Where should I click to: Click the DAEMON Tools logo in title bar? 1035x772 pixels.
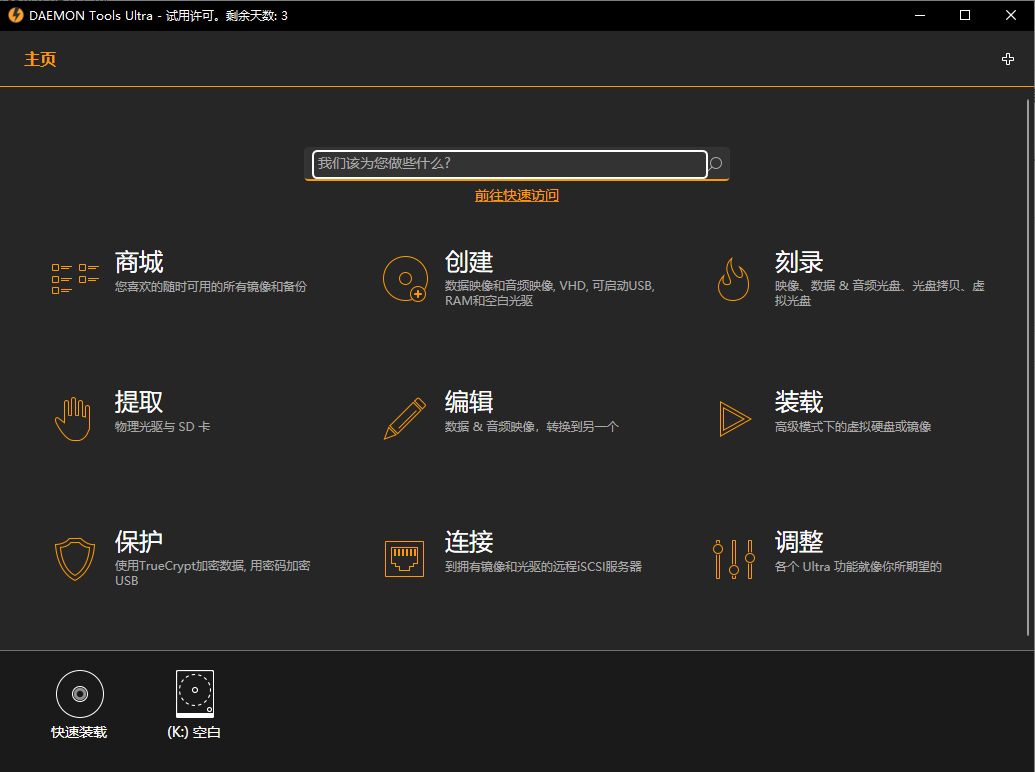click(x=15, y=15)
